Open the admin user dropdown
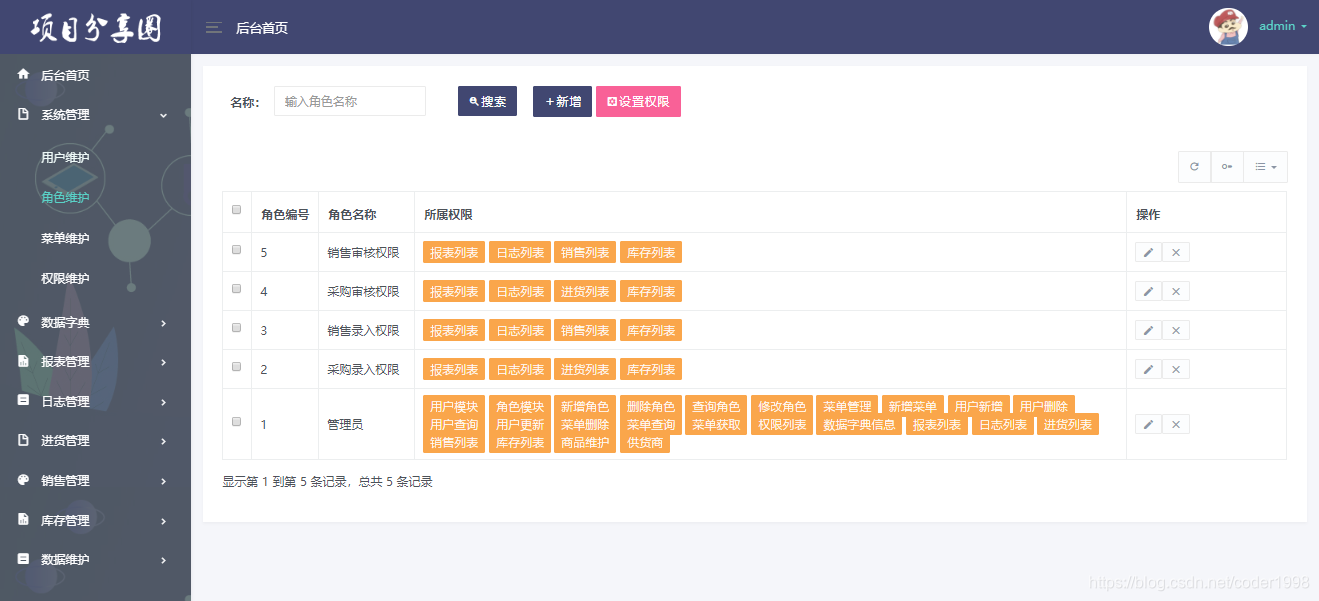Viewport: 1319px width, 601px height. 1283,26
